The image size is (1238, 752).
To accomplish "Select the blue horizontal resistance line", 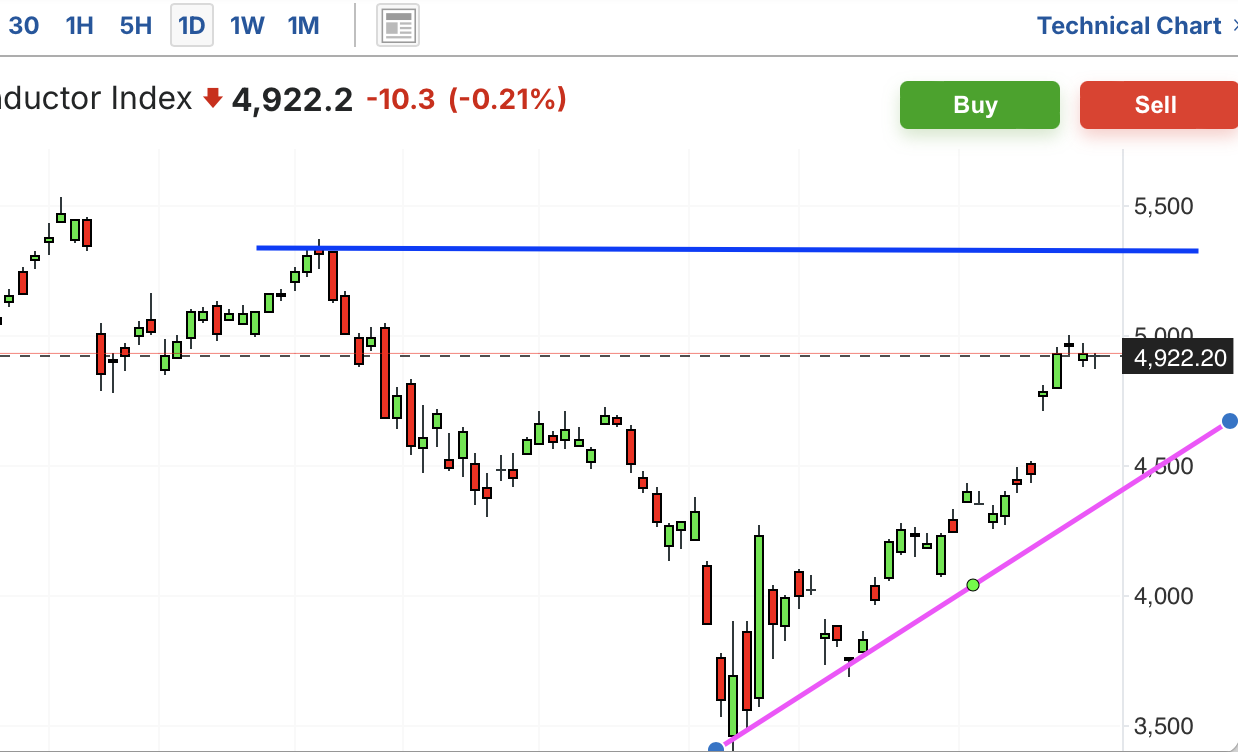I will click(x=728, y=249).
